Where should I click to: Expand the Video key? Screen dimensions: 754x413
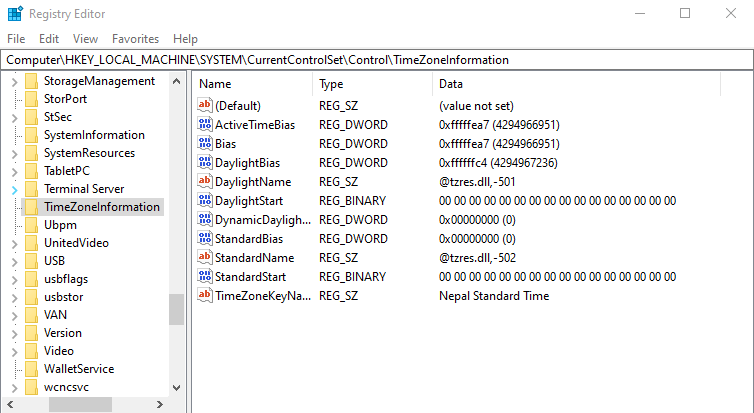[15, 352]
